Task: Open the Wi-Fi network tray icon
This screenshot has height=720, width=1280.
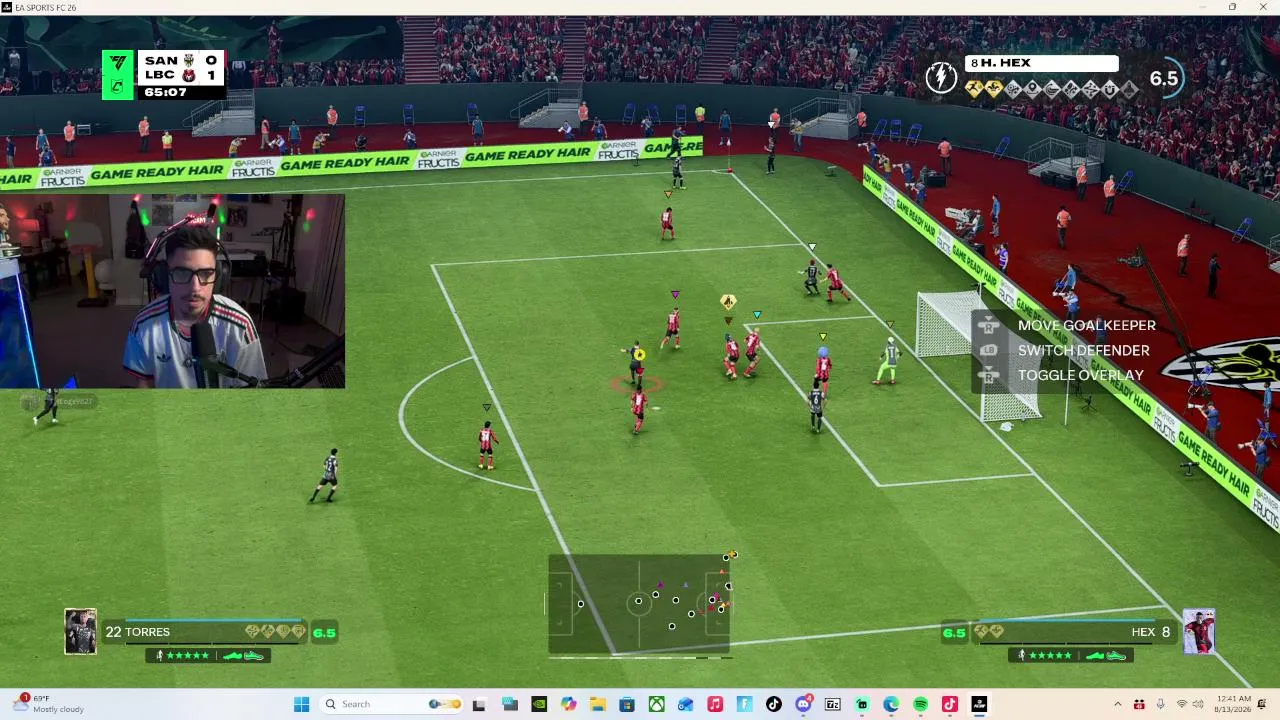Action: pos(1182,704)
